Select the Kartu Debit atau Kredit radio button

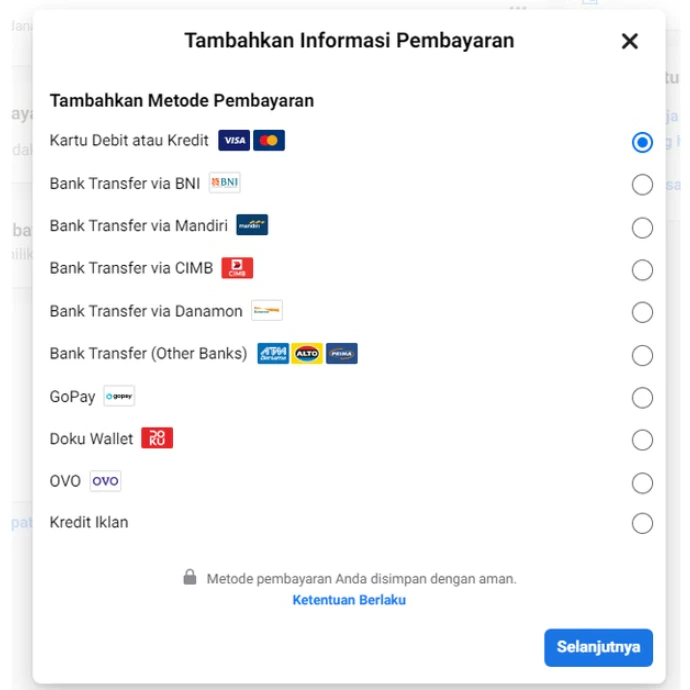[x=642, y=142]
